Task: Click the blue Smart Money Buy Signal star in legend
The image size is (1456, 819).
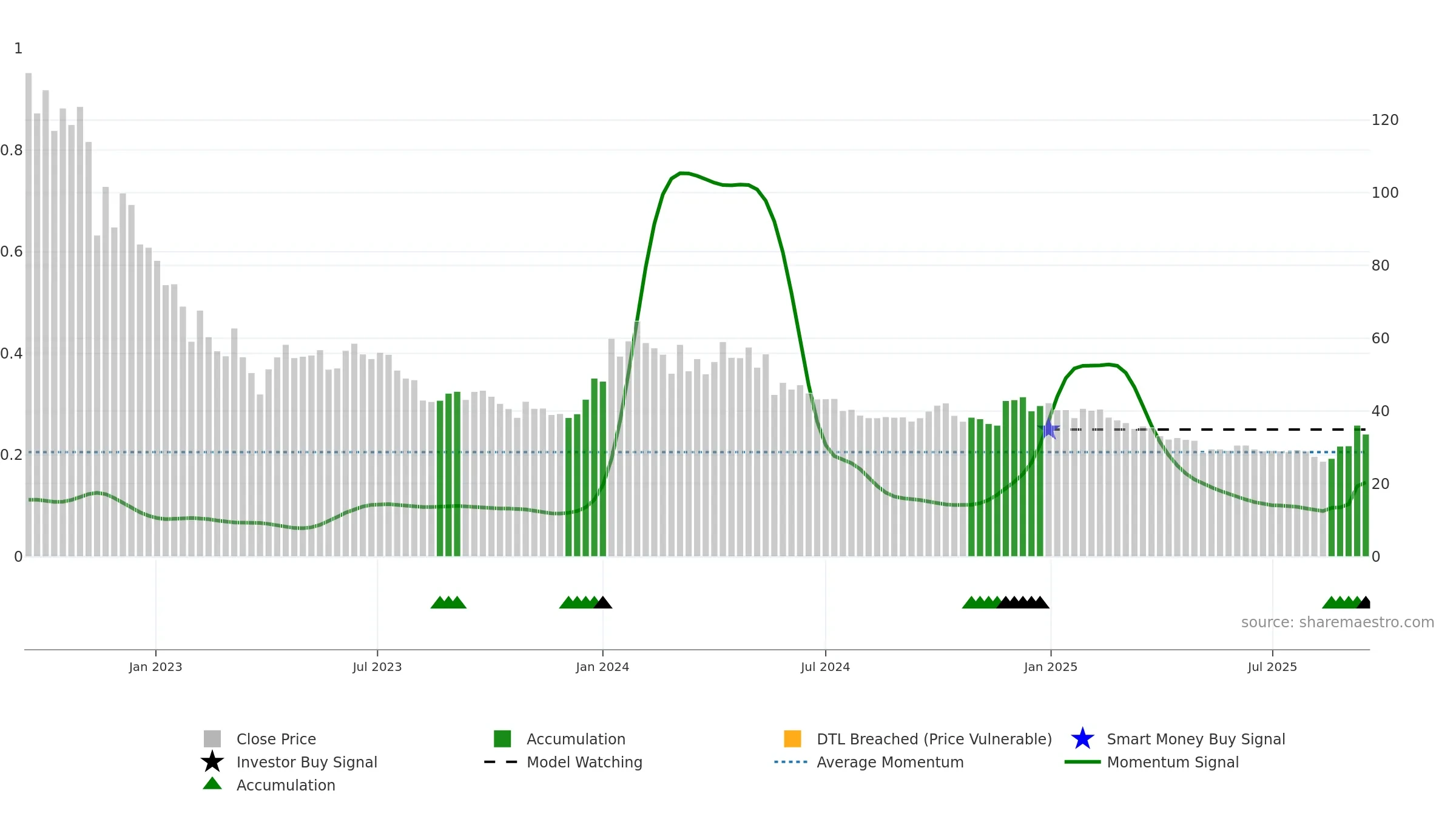Action: coord(1083,739)
